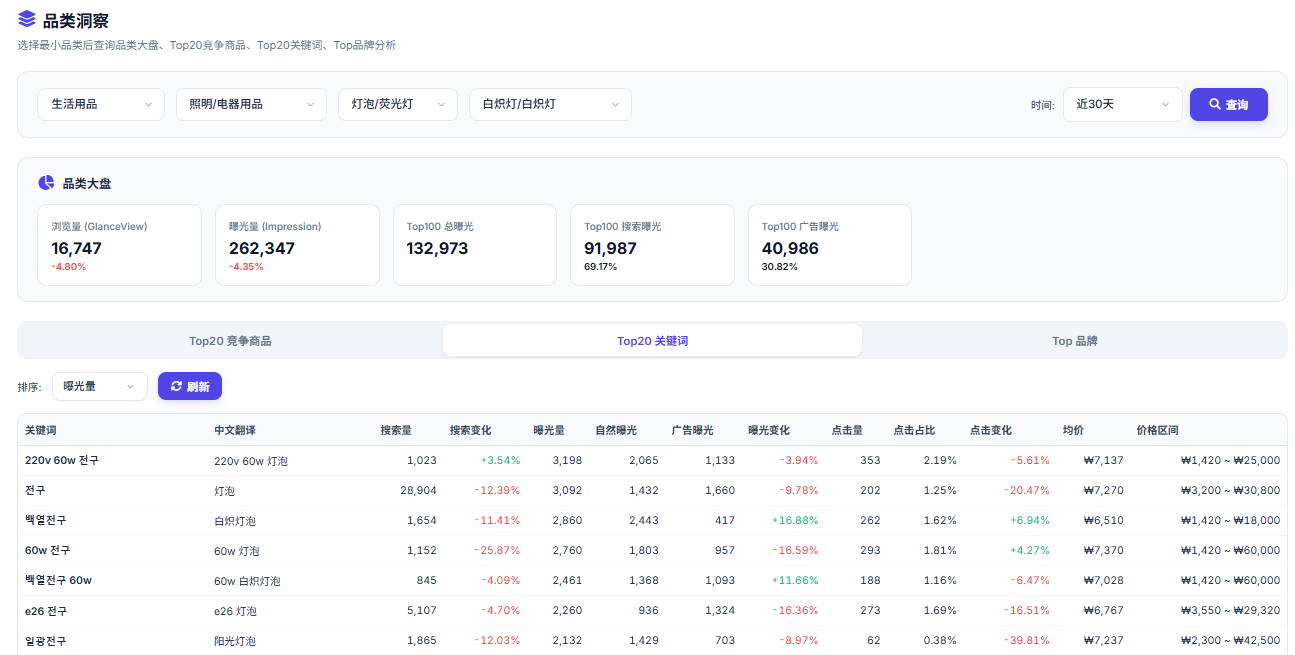Screen dimensions: 1295x655
Task: Open the 生活用品 category dropdown
Action: click(101, 104)
